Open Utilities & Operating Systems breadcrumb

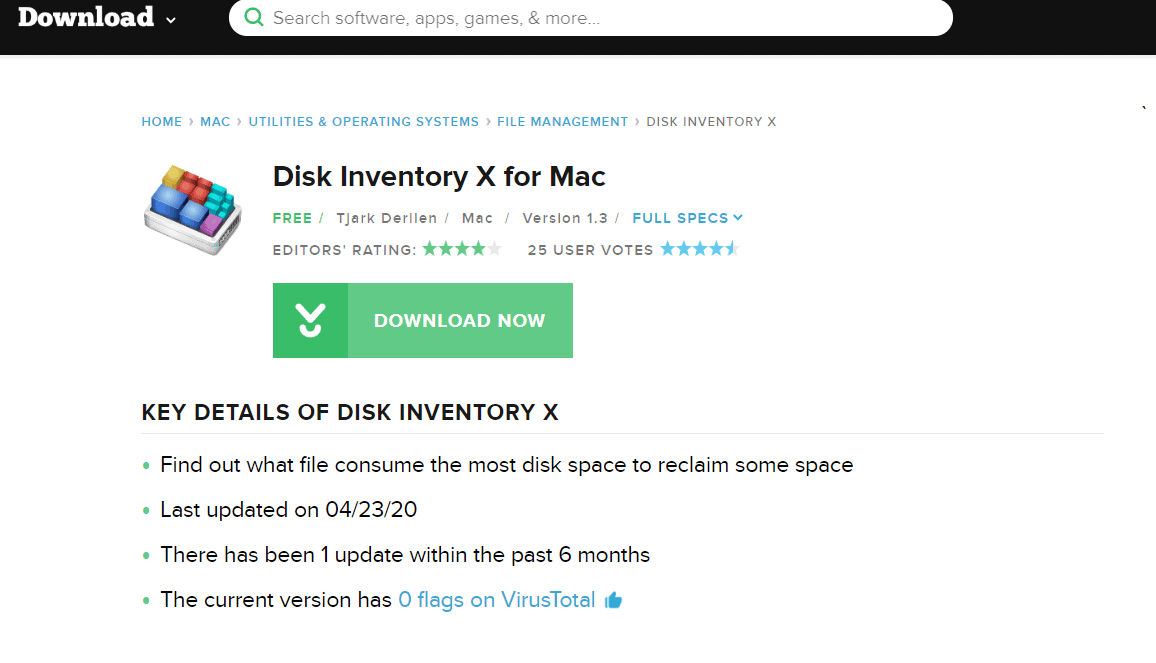[x=363, y=122]
